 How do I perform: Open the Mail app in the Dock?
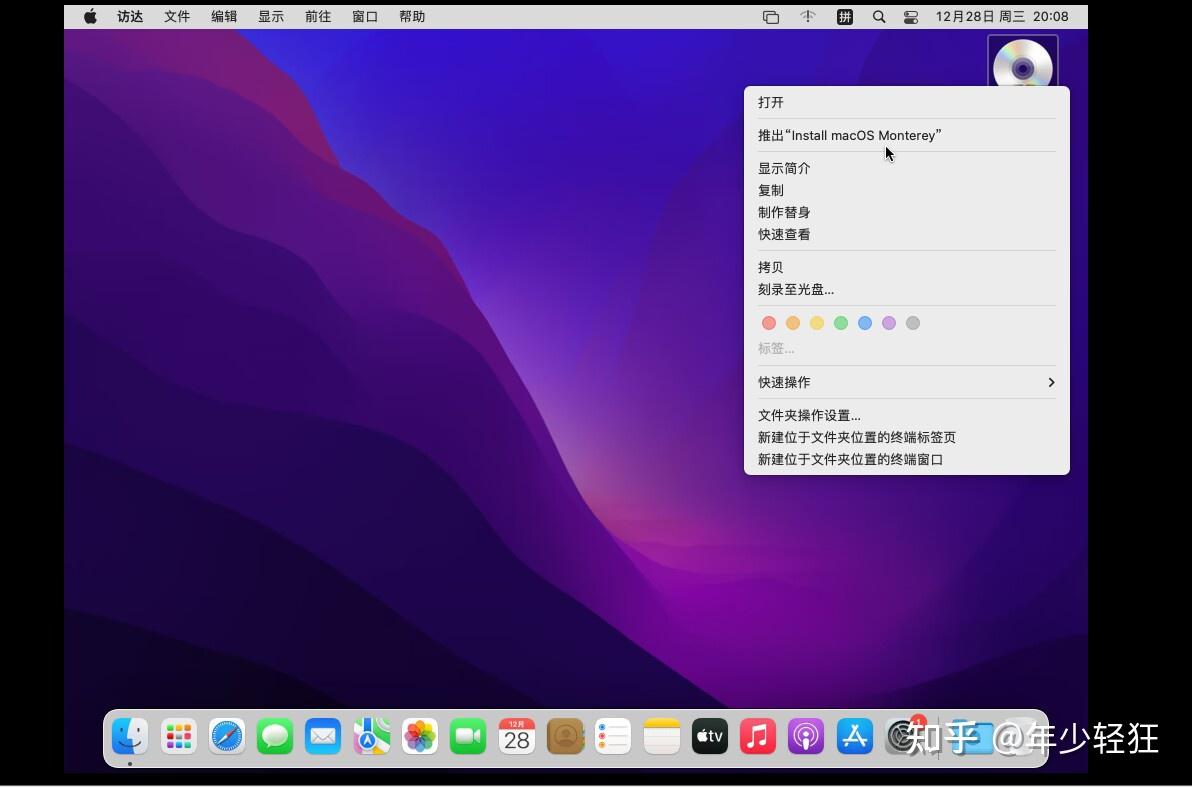click(323, 736)
